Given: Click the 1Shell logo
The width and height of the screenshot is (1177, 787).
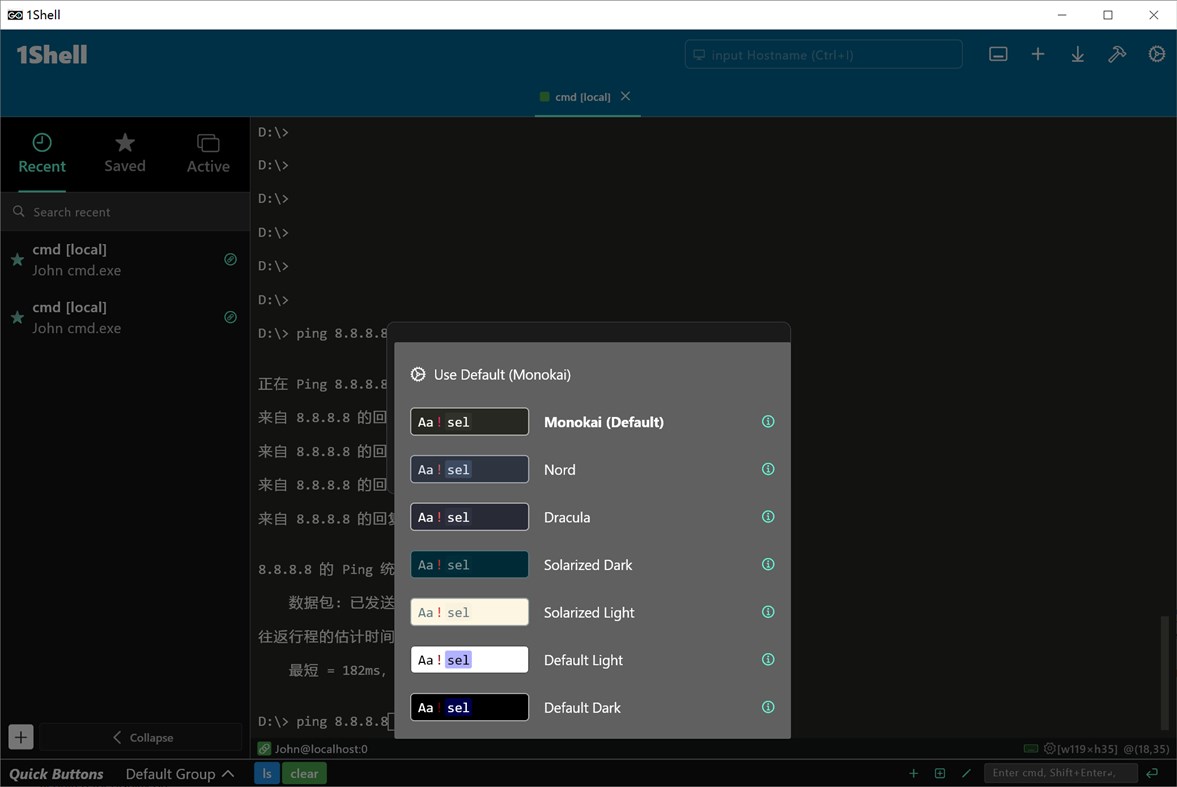Looking at the screenshot, I should coord(52,55).
